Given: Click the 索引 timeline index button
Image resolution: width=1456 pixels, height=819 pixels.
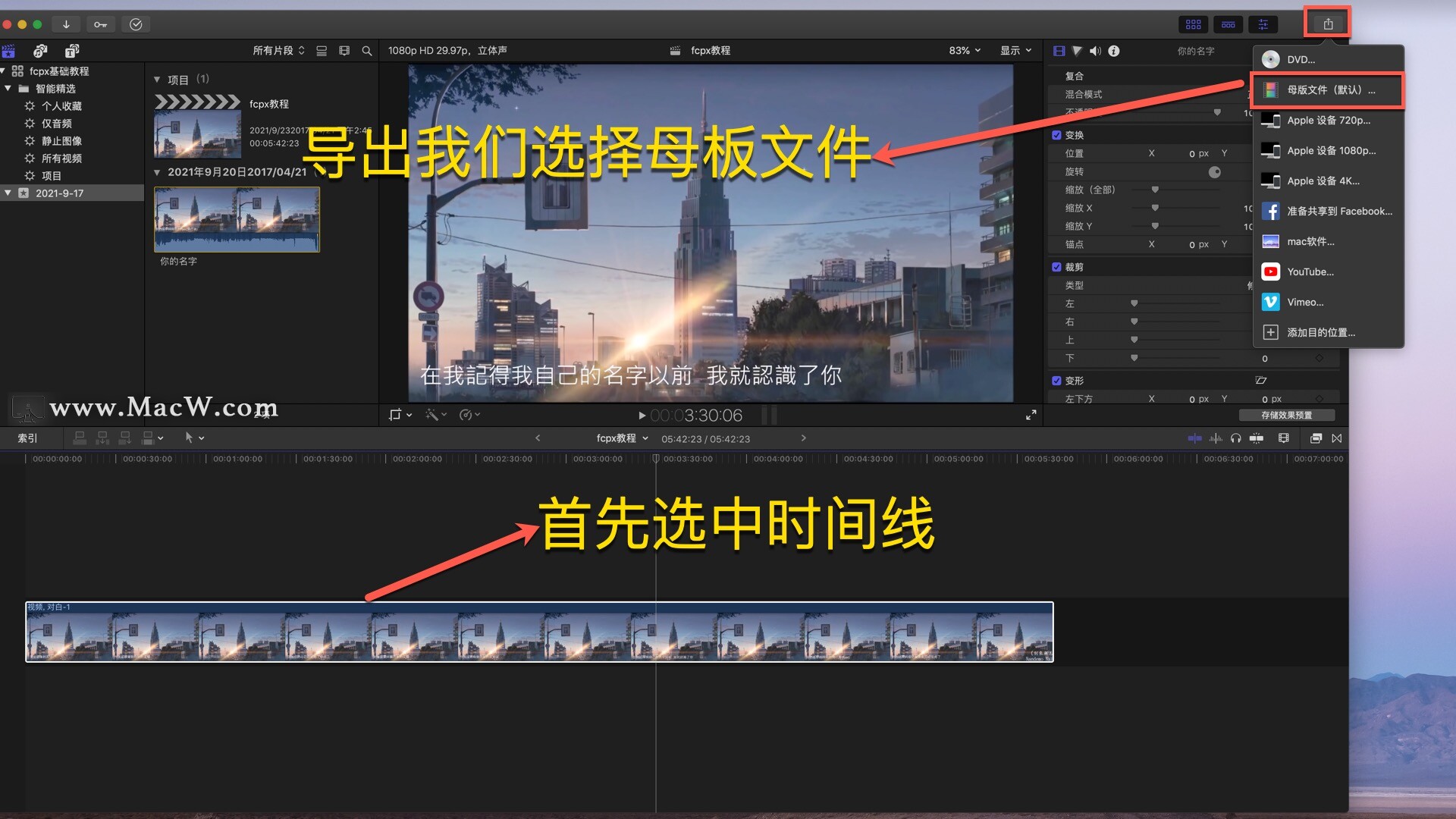Looking at the screenshot, I should coord(27,438).
